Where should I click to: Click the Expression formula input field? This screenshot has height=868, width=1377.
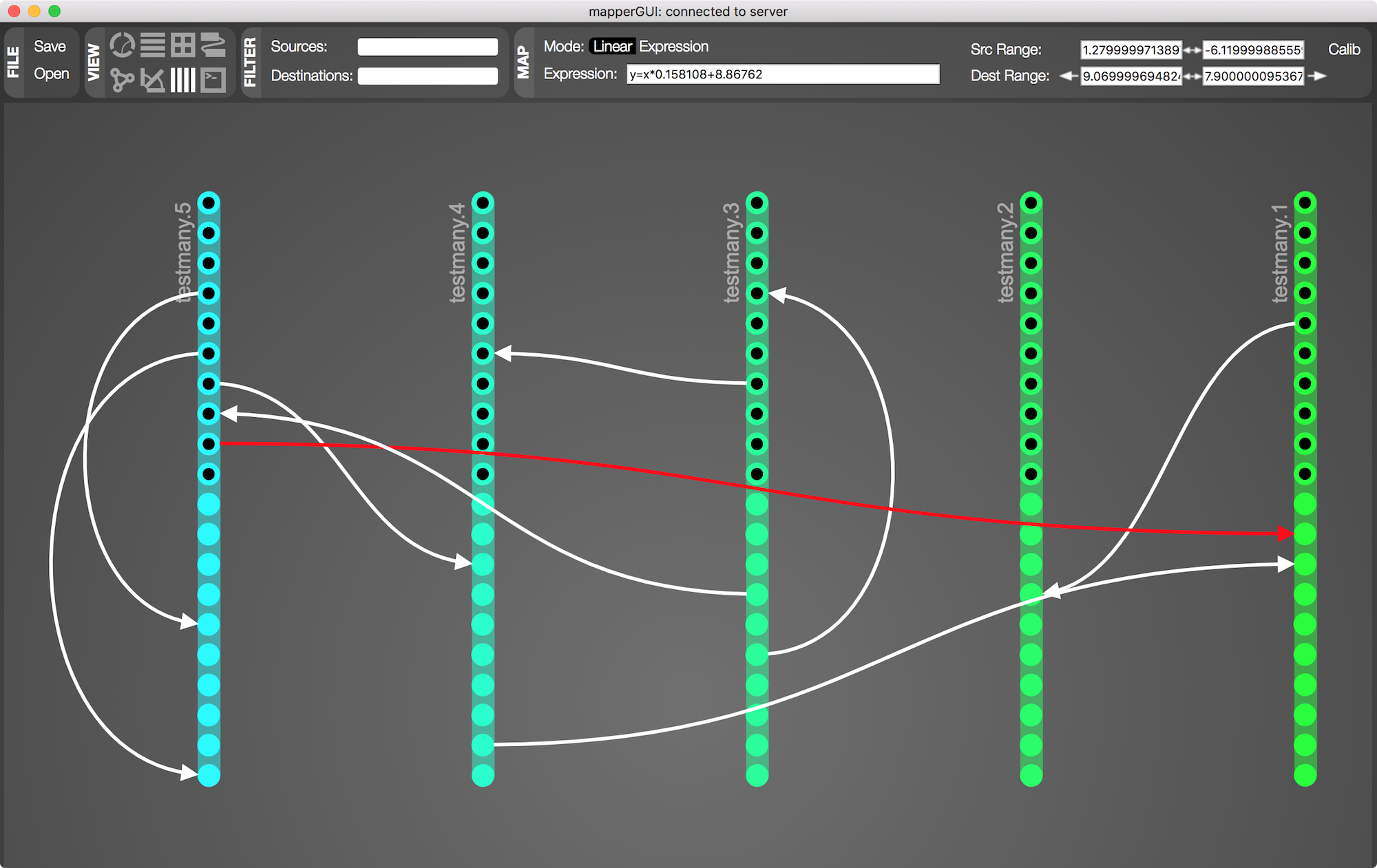pyautogui.click(x=782, y=74)
